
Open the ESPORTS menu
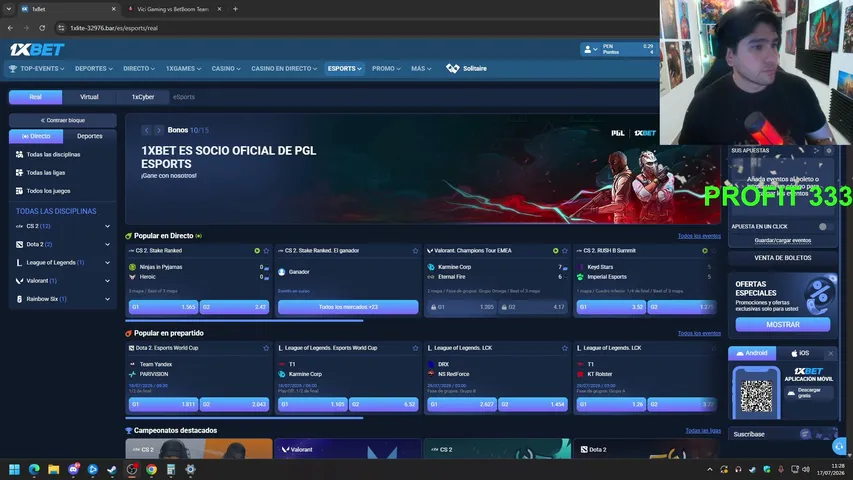(344, 69)
